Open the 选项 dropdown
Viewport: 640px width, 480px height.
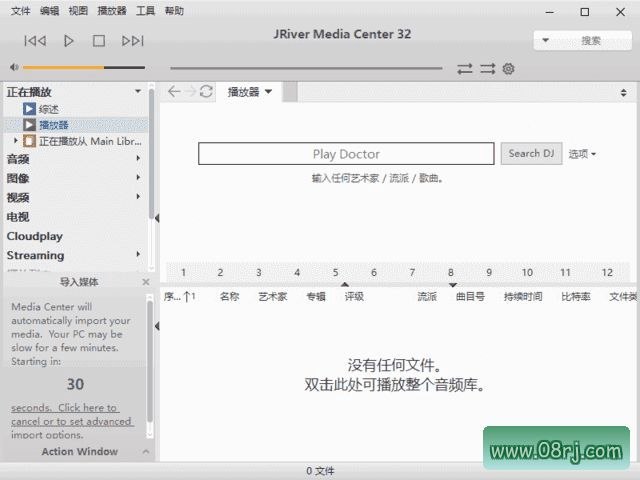(x=582, y=154)
